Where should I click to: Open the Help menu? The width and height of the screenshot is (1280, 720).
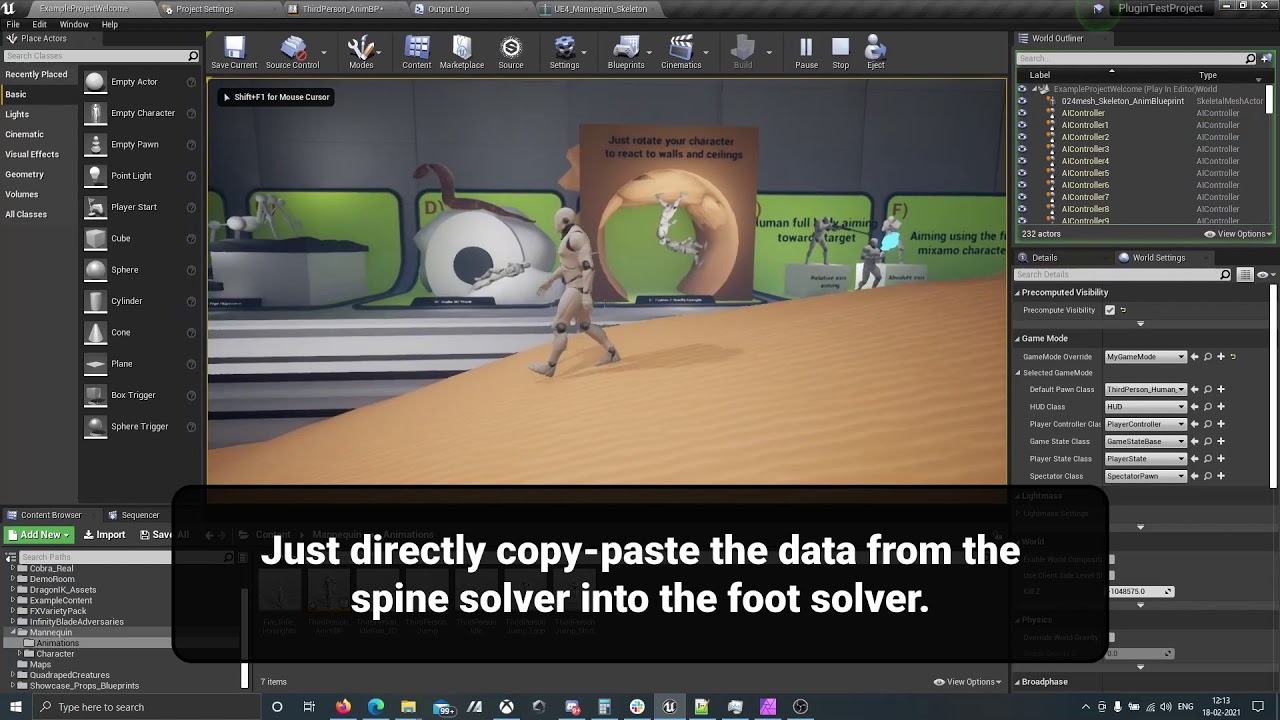(x=110, y=24)
